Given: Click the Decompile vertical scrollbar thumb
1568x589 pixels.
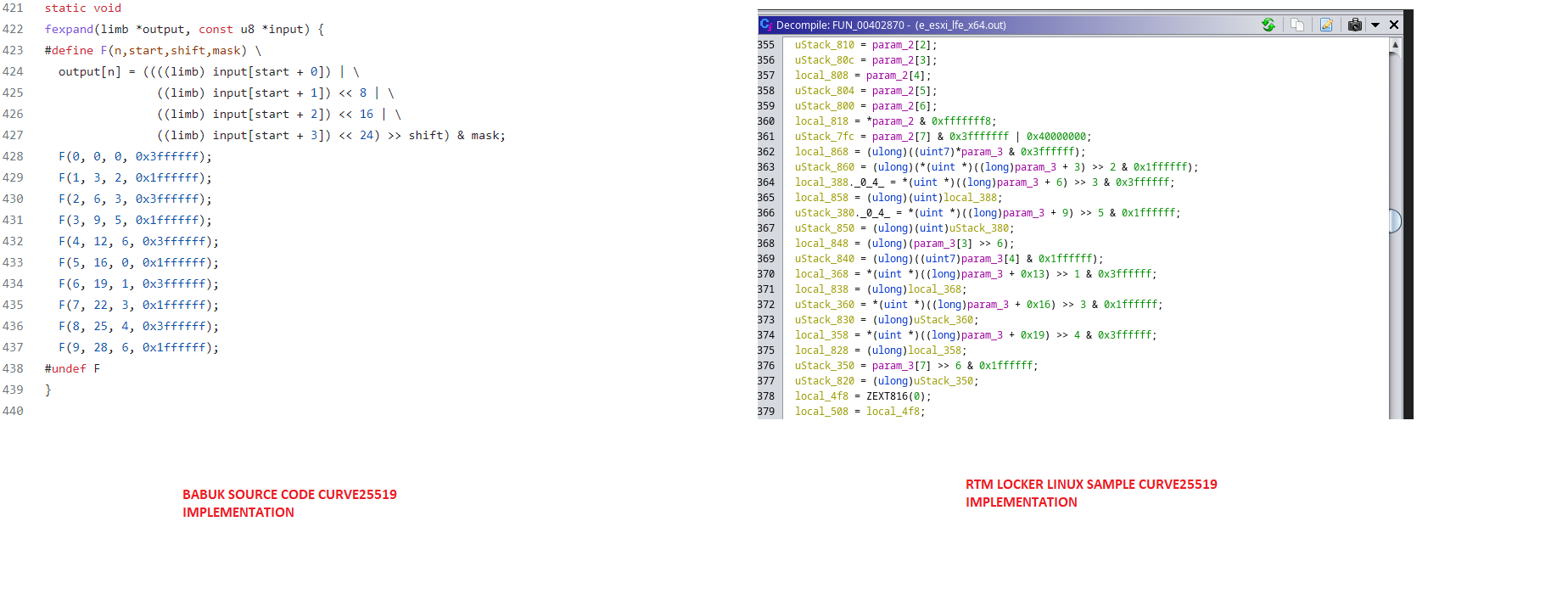Looking at the screenshot, I should pos(1395,221).
